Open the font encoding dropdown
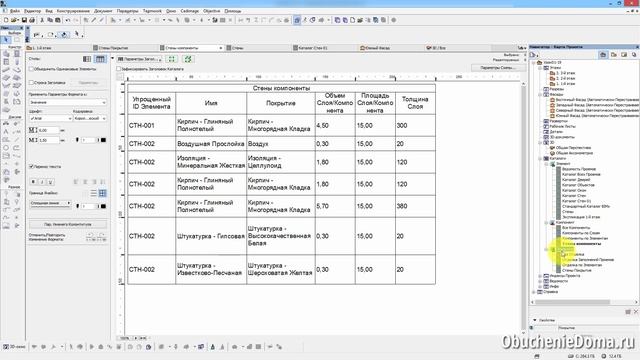640x360 pixels. click(x=90, y=118)
